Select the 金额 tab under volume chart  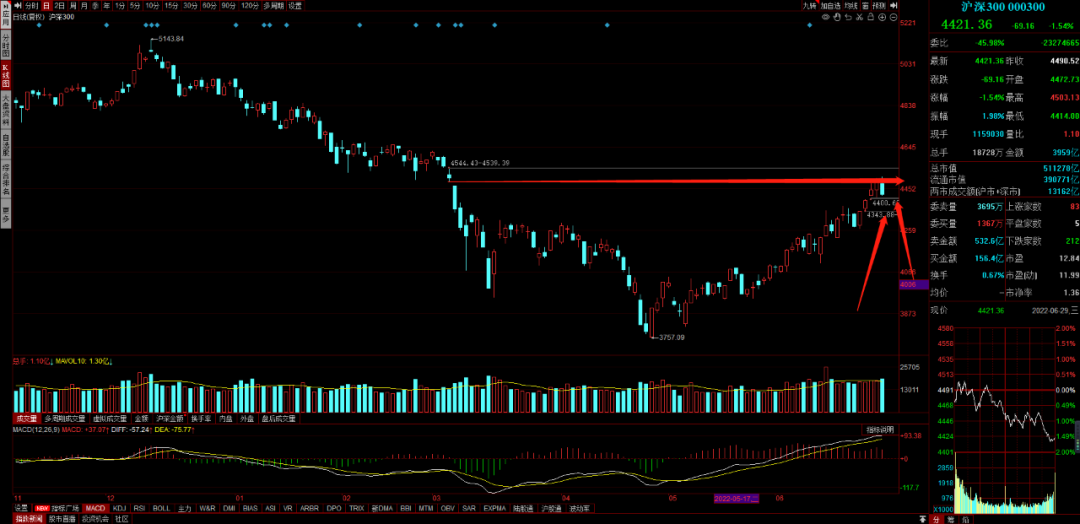tap(141, 418)
